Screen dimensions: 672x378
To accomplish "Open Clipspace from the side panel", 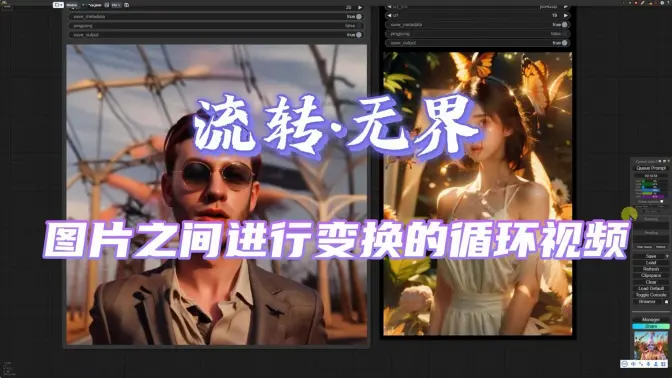I will pyautogui.click(x=651, y=275).
